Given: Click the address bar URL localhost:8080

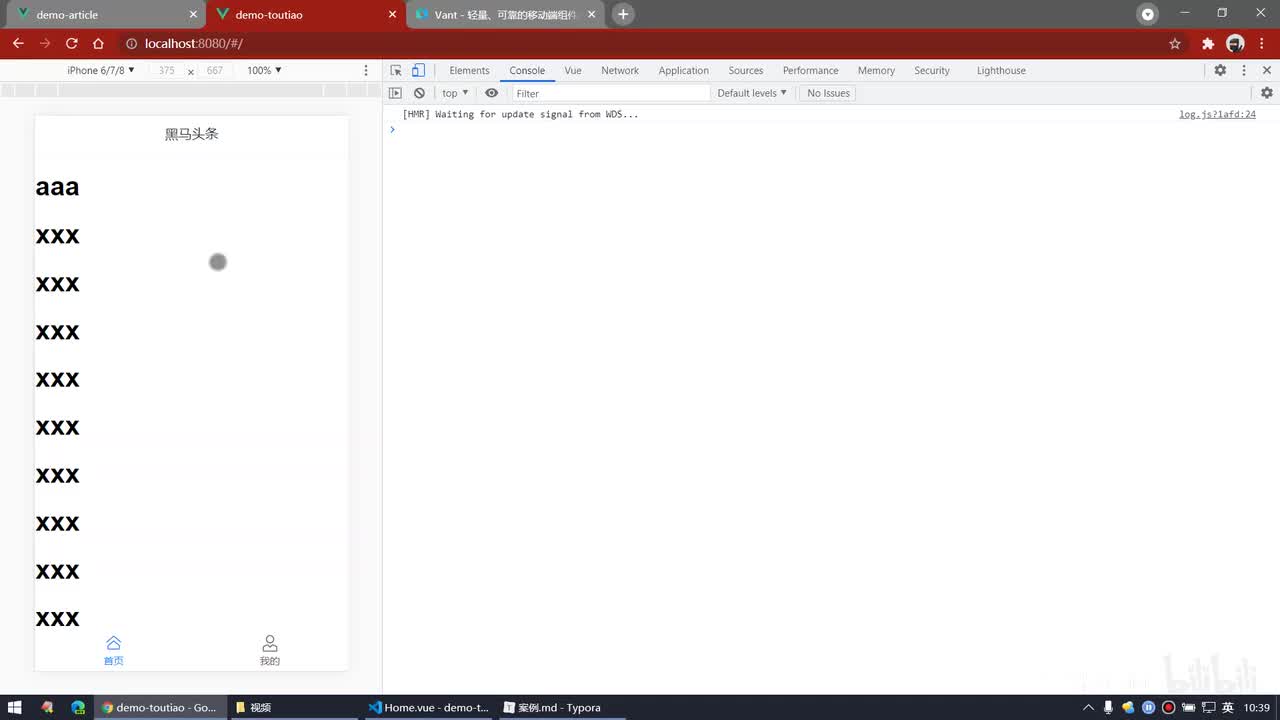Looking at the screenshot, I should point(194,43).
